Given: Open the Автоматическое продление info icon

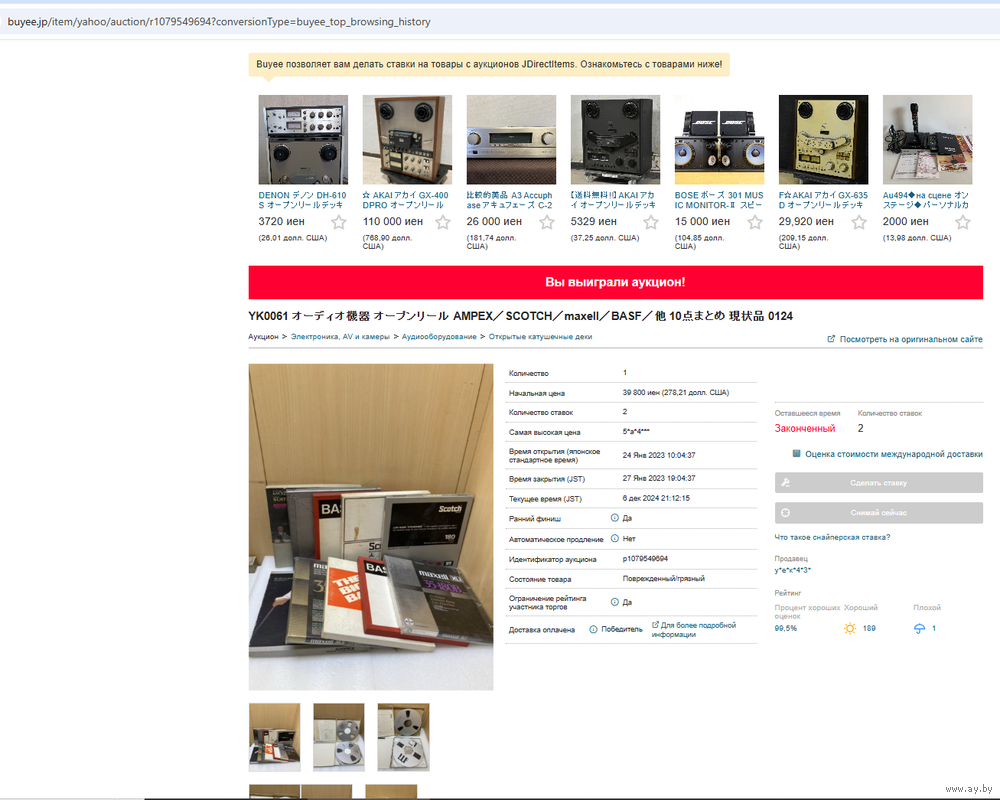Looking at the screenshot, I should tap(615, 538).
